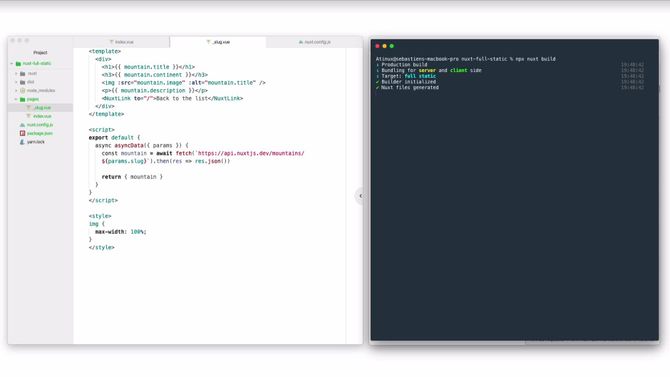Click the editor panel collapse chevron handle
The image size is (670, 377).
[360, 196]
